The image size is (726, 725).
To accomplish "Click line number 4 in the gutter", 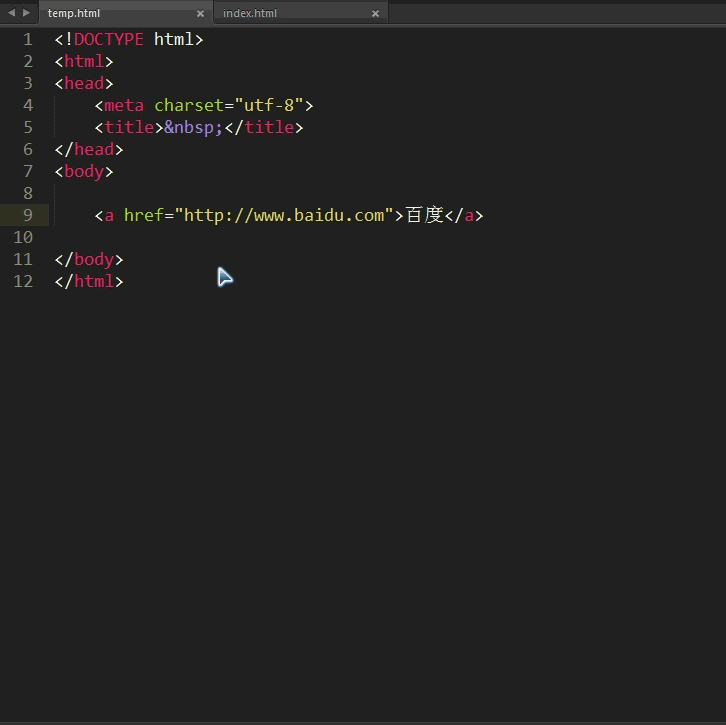I will click(28, 106).
